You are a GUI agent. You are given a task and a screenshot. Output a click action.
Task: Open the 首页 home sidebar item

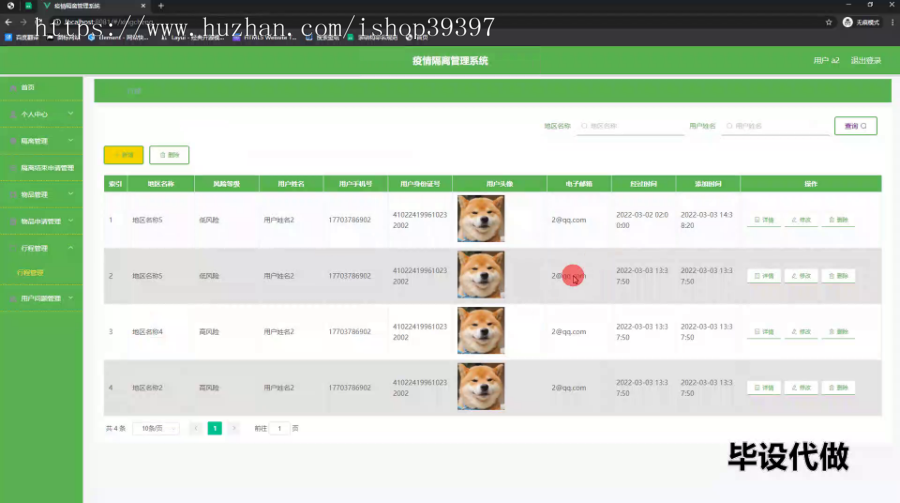click(x=28, y=87)
